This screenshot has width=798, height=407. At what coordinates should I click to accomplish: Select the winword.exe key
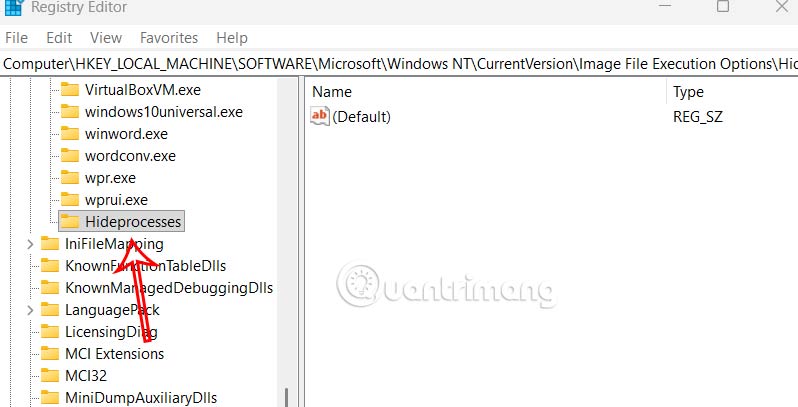point(126,134)
